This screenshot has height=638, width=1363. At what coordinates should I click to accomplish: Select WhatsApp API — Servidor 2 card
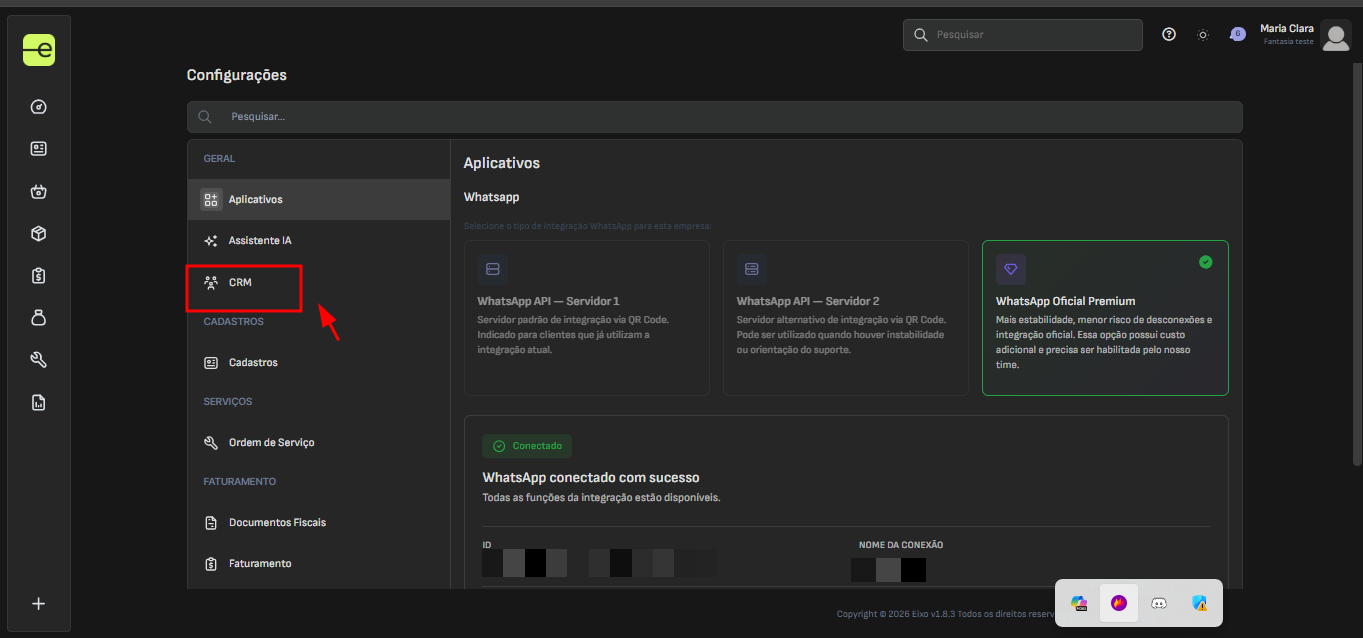click(846, 318)
